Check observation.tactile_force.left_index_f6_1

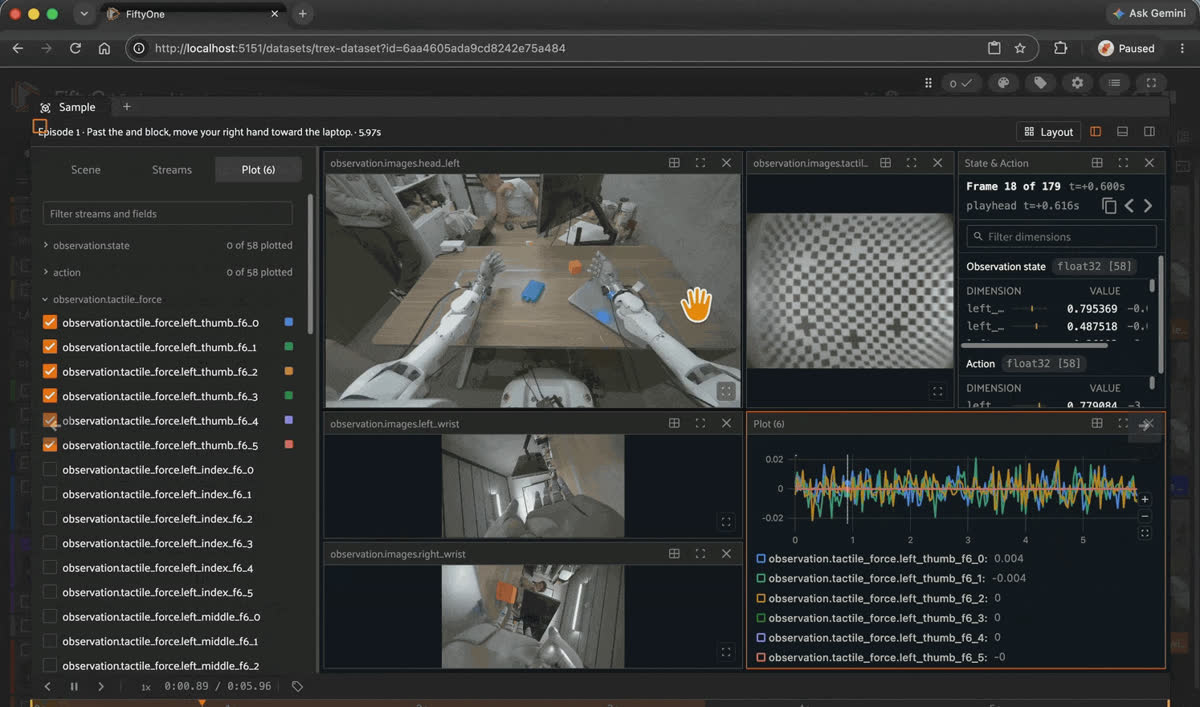click(50, 494)
